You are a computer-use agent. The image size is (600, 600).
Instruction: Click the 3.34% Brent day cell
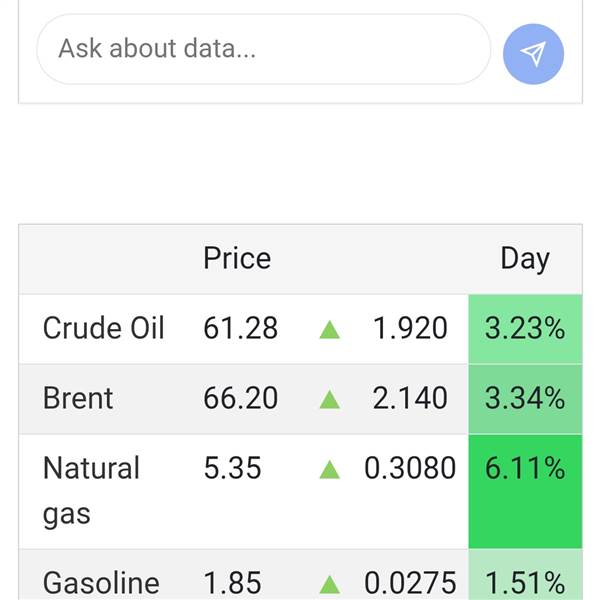(x=524, y=398)
